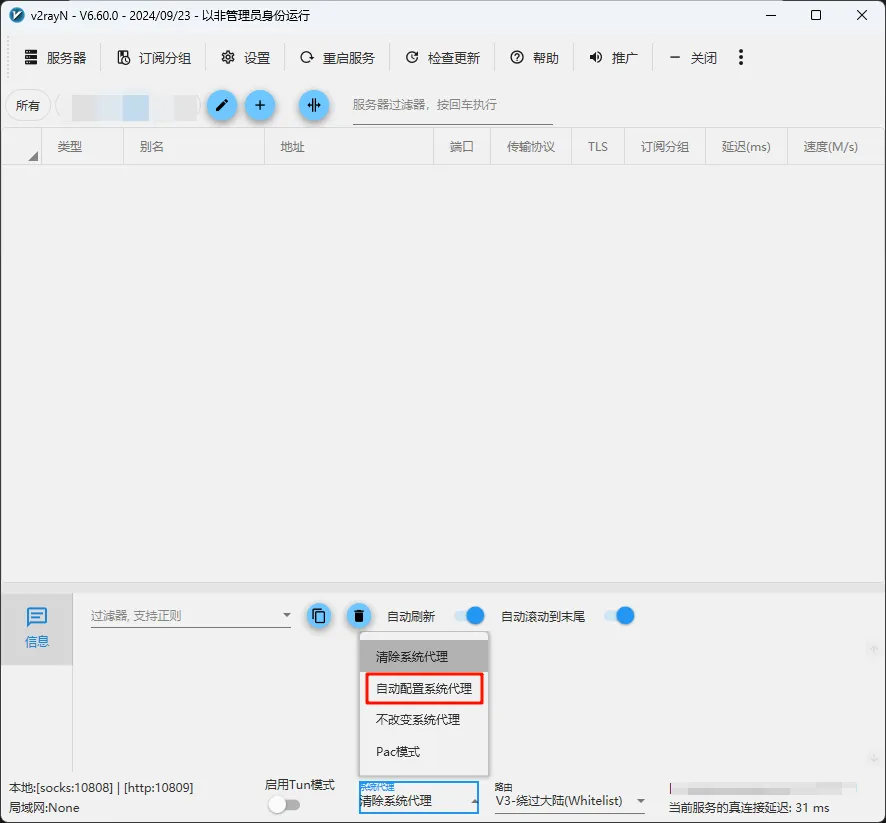
Task: Choose 不改变系统代理 from the proxy list
Action: coord(424,720)
